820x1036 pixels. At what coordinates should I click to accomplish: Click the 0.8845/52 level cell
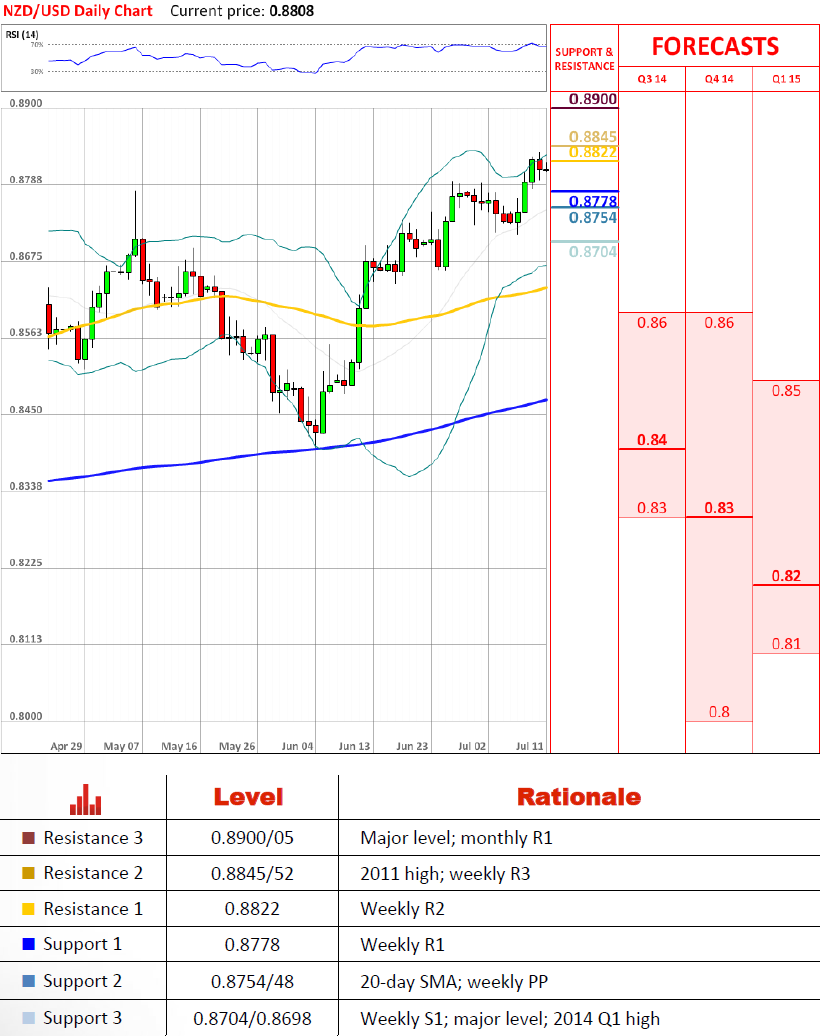tap(252, 873)
